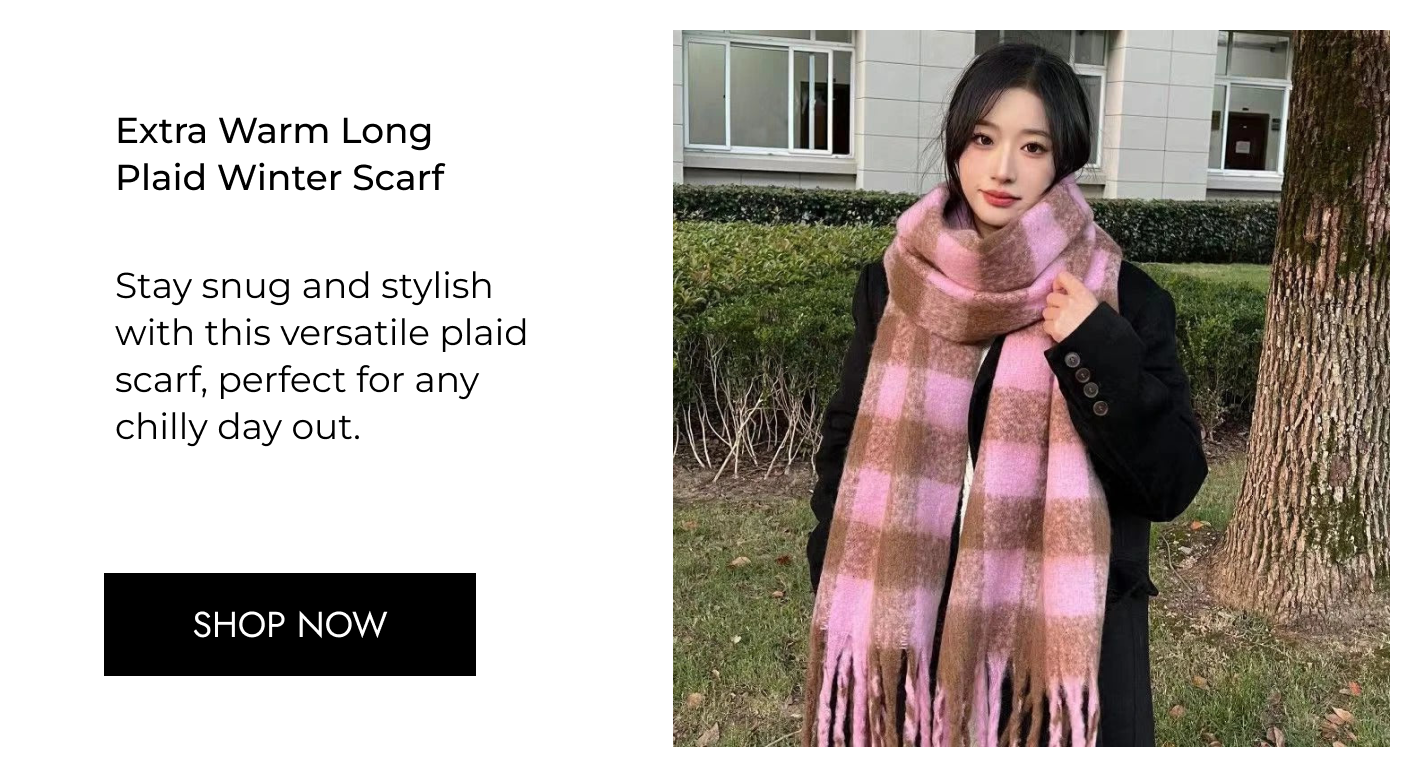Click the dark door in the right window
This screenshot has height=777, width=1423.
[1247, 141]
